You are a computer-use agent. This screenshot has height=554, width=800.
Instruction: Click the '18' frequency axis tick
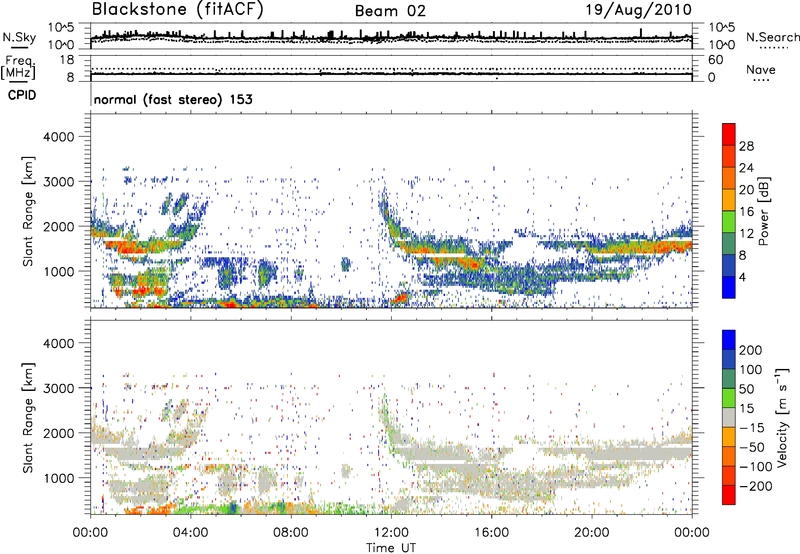click(67, 60)
